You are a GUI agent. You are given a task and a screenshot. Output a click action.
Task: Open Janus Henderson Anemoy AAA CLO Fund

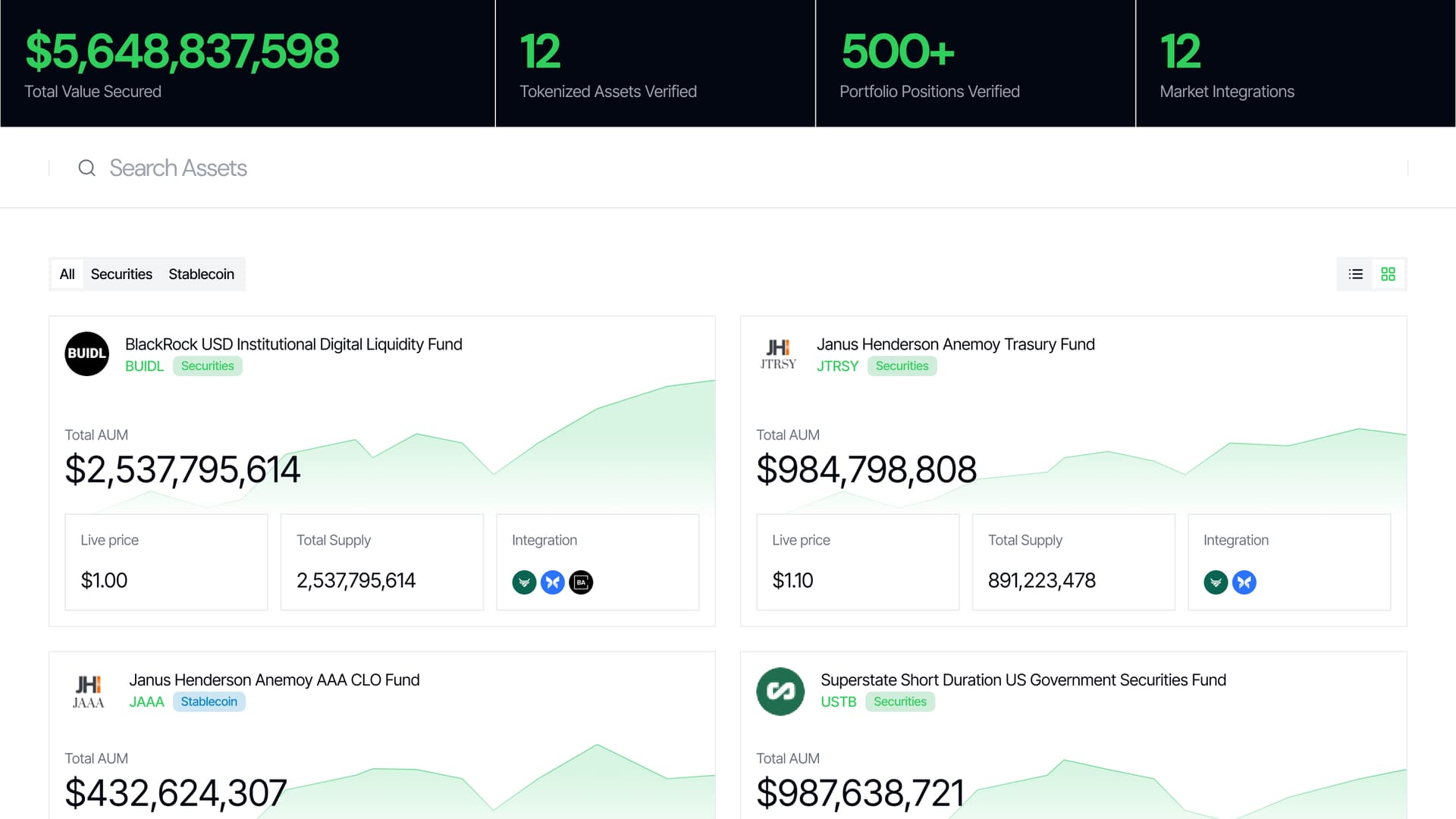coord(274,680)
